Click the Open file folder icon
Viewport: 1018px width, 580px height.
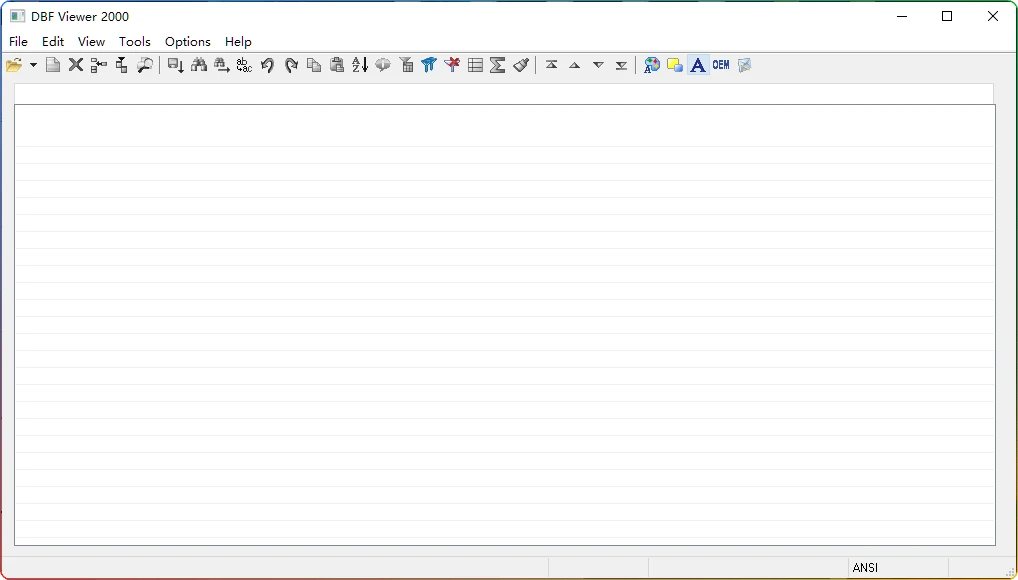[x=14, y=65]
